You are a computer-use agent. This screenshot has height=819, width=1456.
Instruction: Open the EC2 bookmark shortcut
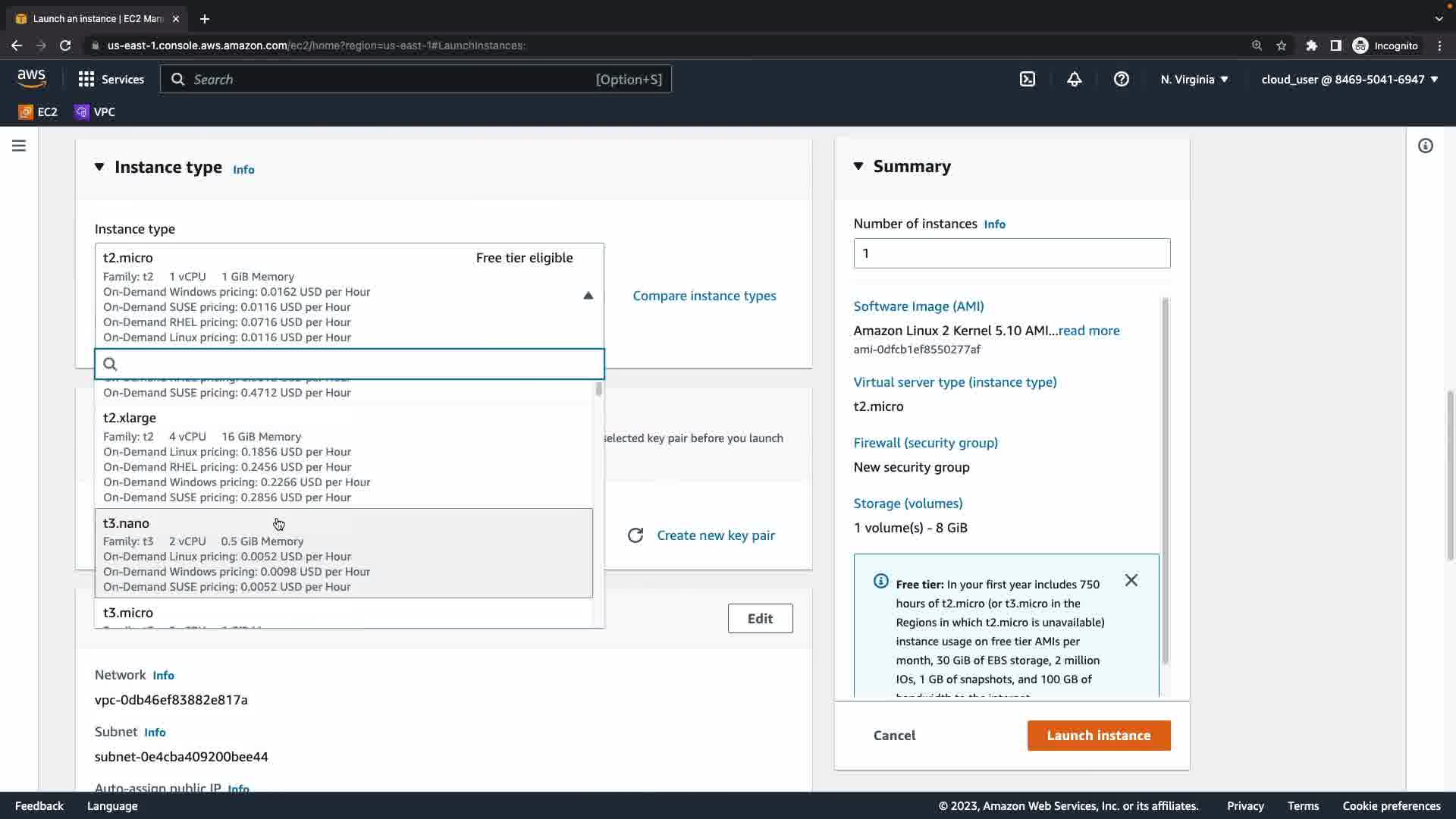[38, 111]
